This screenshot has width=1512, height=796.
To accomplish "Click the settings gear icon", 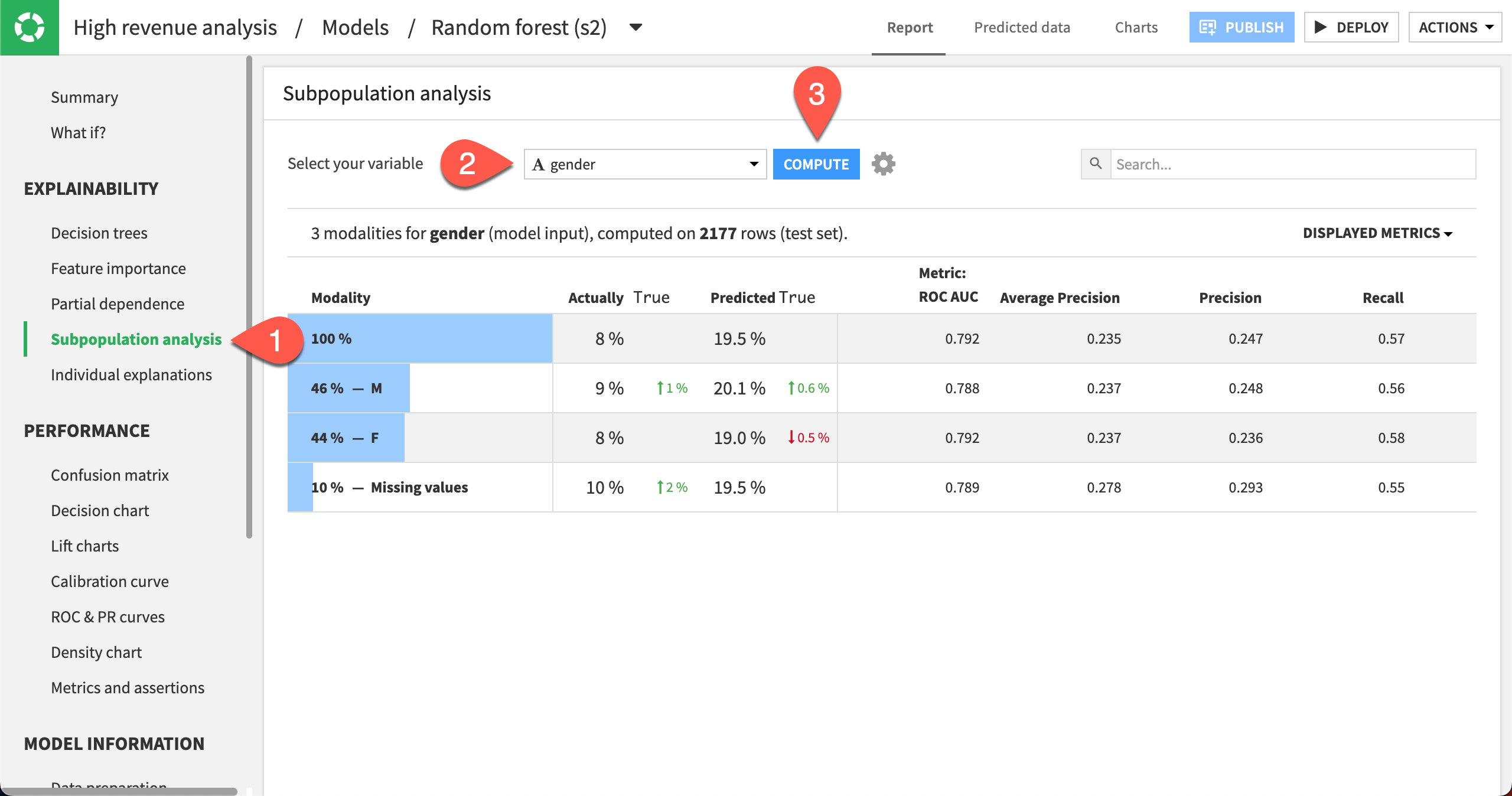I will [882, 164].
